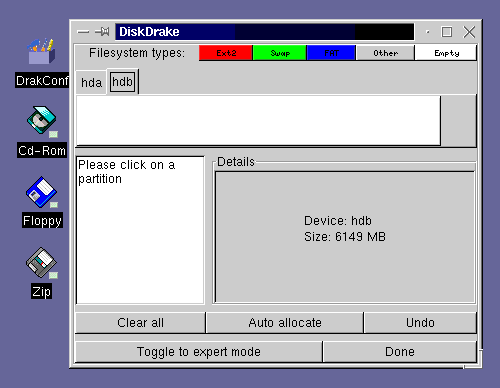Switch to the hda disk tab

(91, 83)
